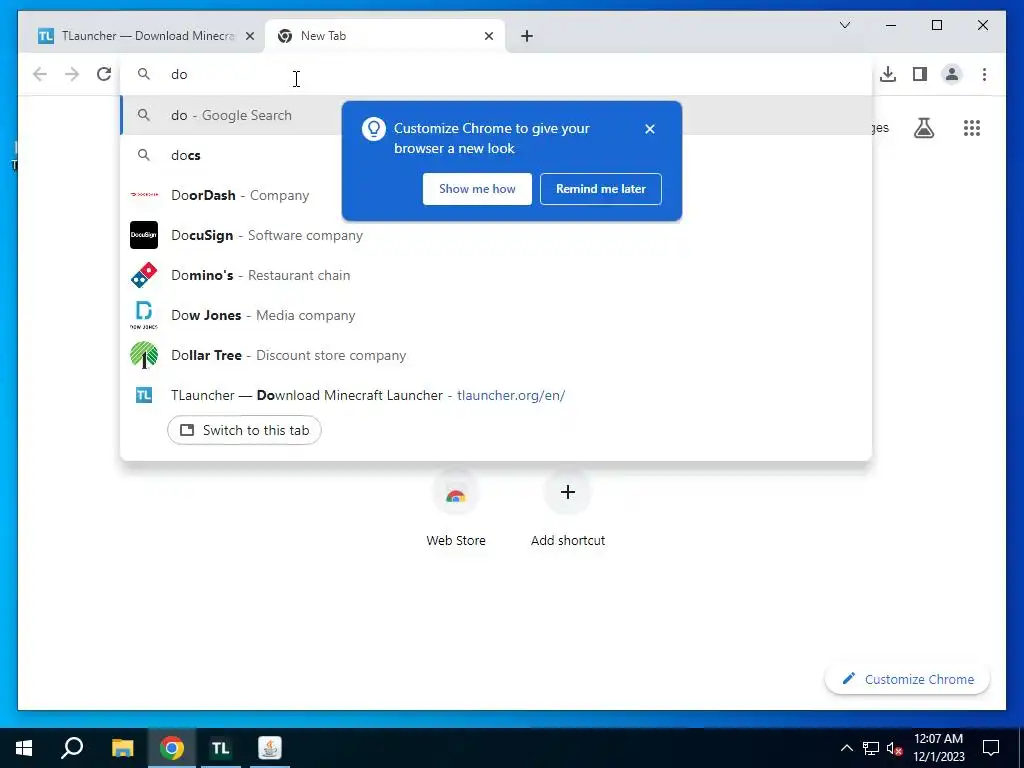
Task: Switch to the TLauncher tab
Action: (x=142, y=36)
